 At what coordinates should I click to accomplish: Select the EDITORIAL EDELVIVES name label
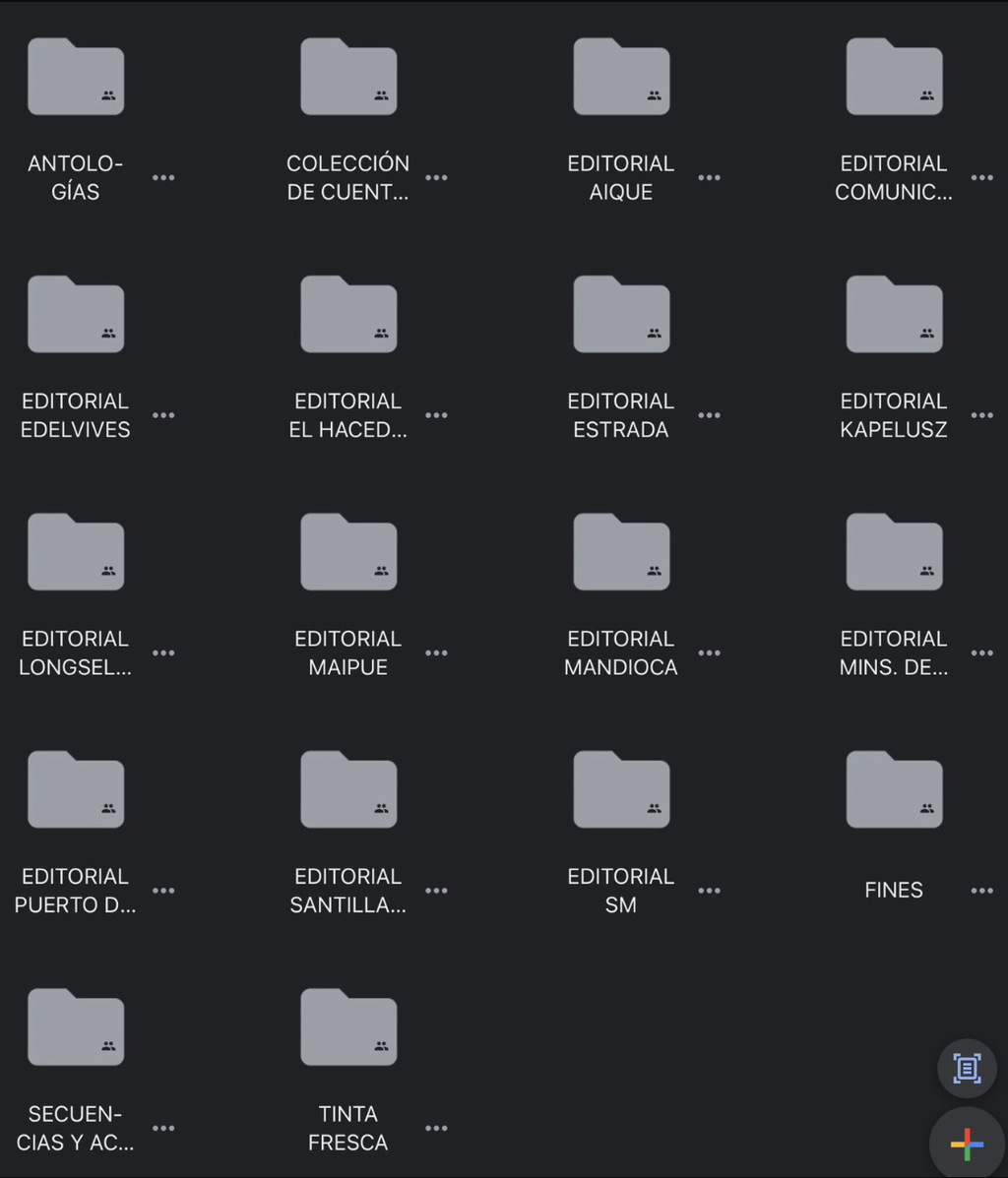tap(75, 414)
